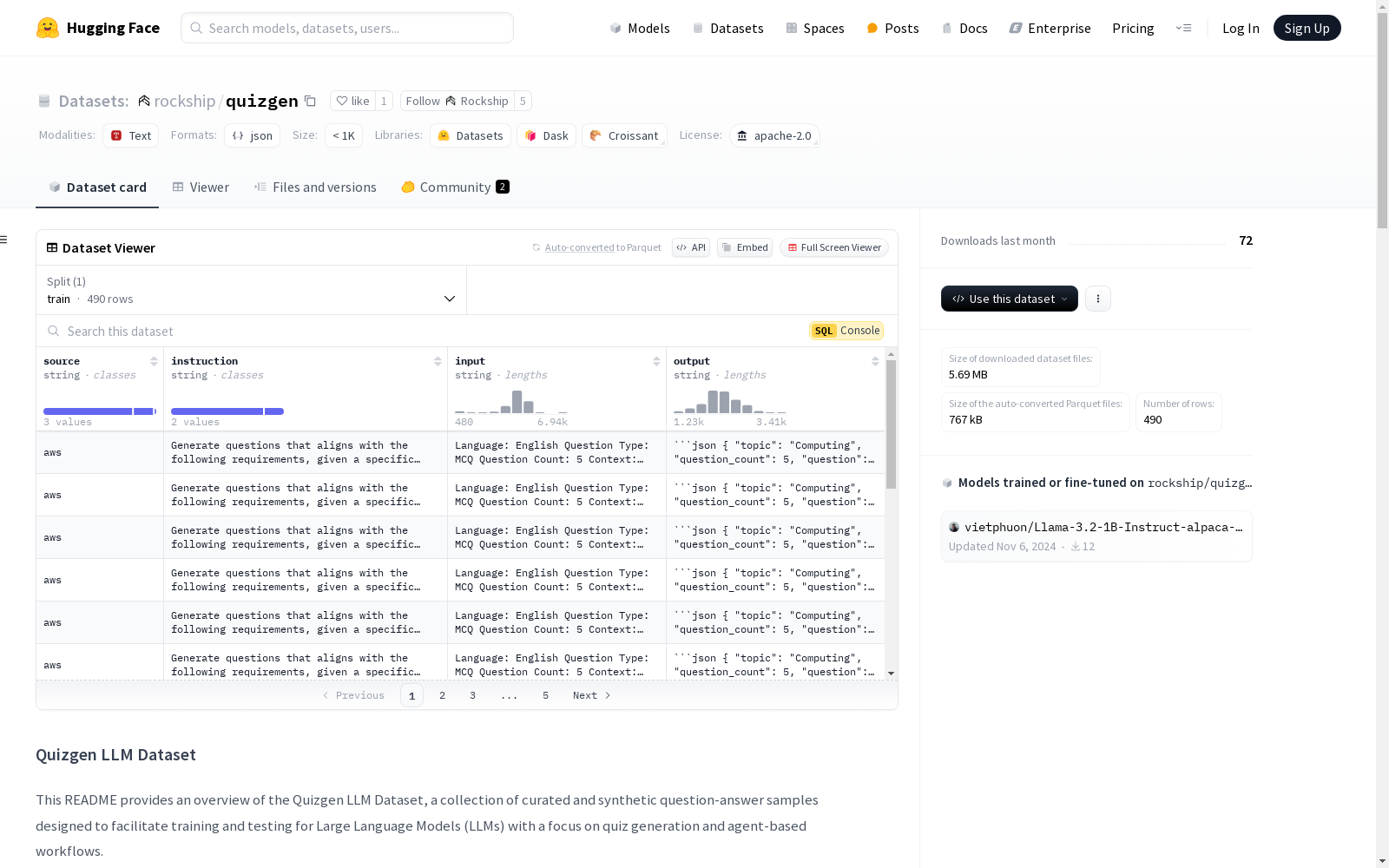The height and width of the screenshot is (868, 1389).
Task: Open the hamburger menu in the top navigation
Action: 1183,28
